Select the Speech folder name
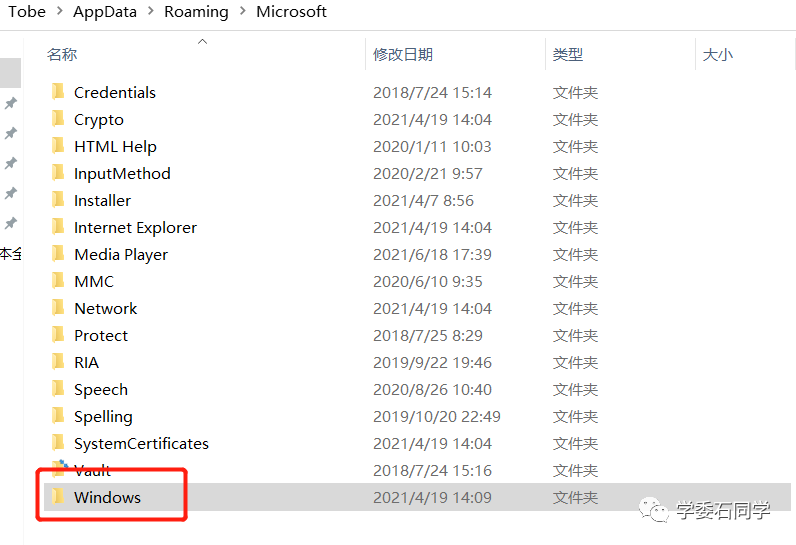796x545 pixels. tap(101, 390)
